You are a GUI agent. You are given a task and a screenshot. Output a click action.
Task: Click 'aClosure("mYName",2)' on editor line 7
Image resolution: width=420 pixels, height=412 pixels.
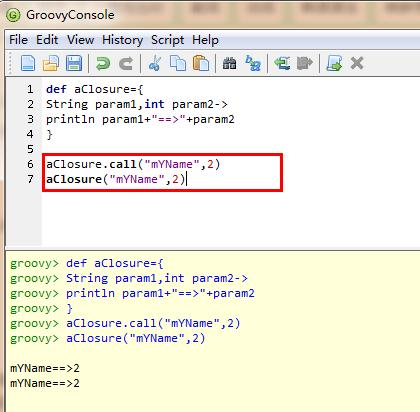[116, 179]
